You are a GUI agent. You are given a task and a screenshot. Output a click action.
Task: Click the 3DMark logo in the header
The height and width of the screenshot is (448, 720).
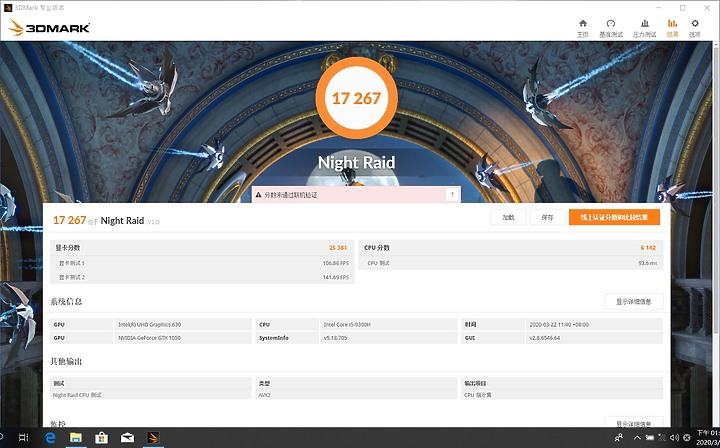(49, 28)
